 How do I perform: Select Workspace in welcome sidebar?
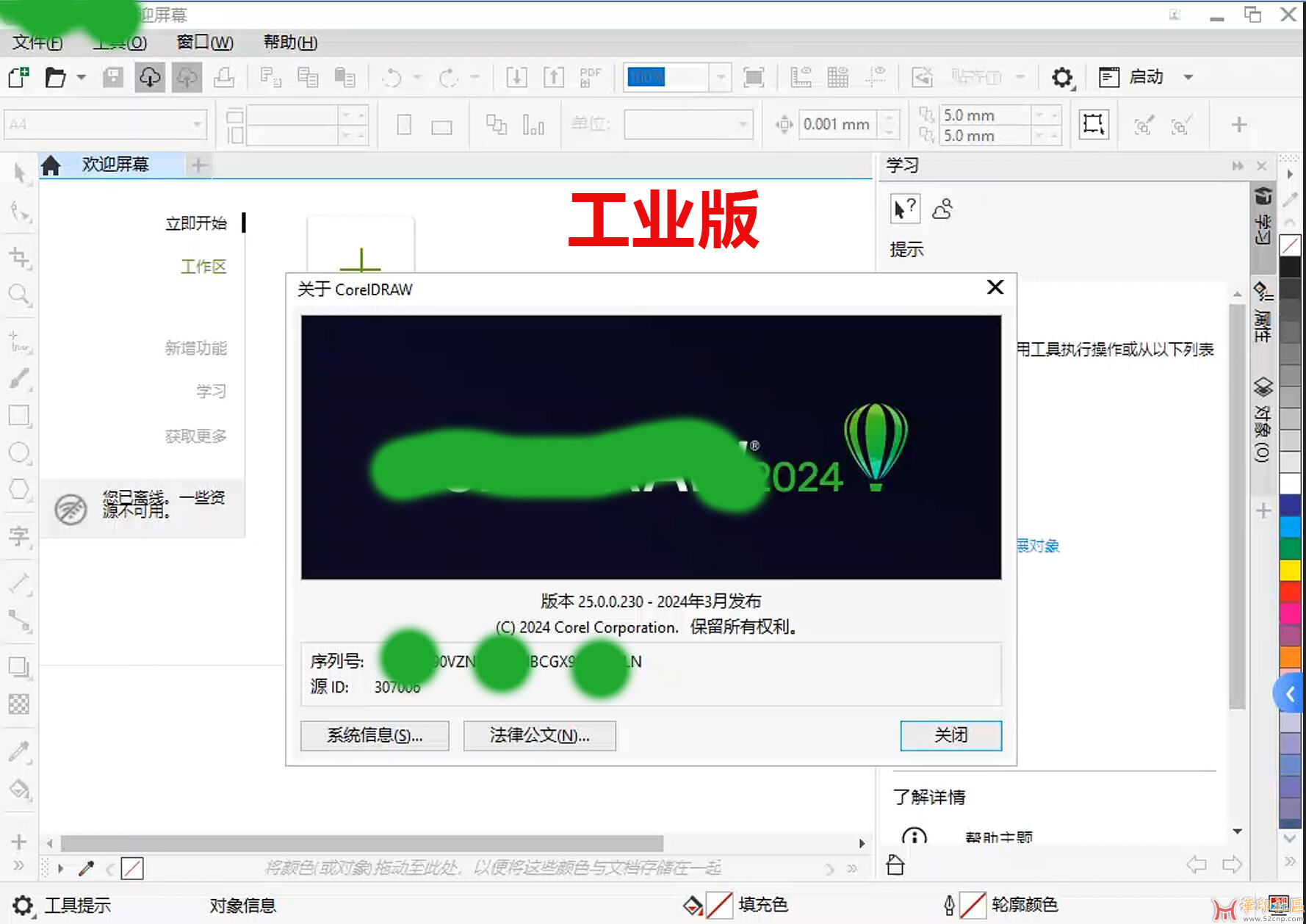(x=203, y=267)
